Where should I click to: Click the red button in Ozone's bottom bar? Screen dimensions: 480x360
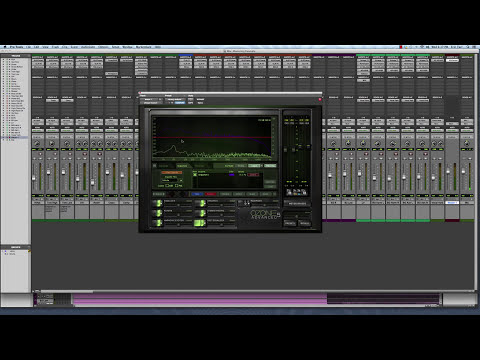210,194
